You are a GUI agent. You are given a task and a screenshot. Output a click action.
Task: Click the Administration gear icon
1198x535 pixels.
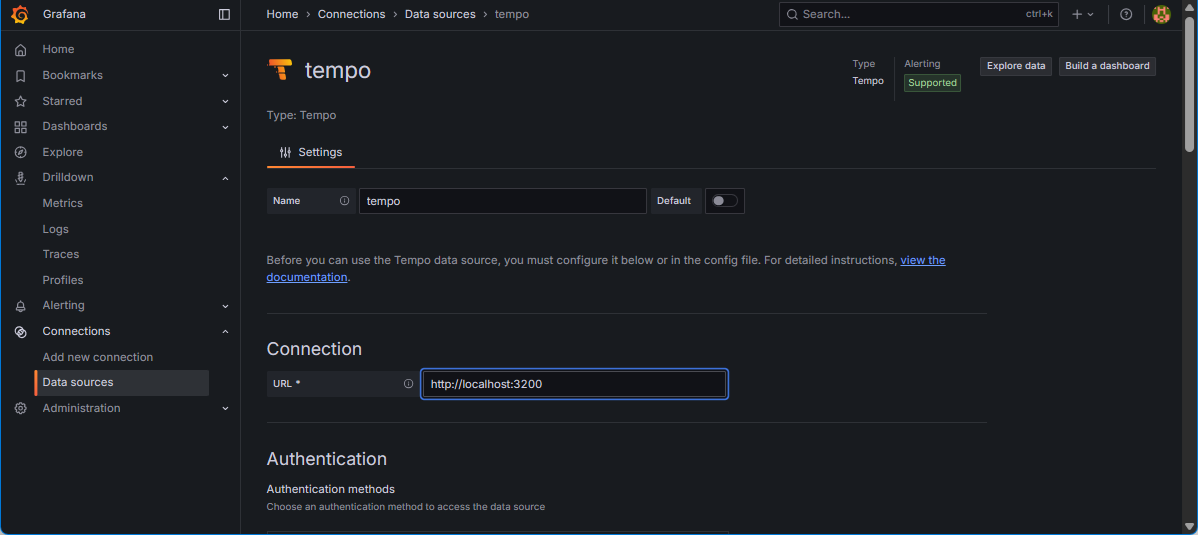[x=21, y=408]
